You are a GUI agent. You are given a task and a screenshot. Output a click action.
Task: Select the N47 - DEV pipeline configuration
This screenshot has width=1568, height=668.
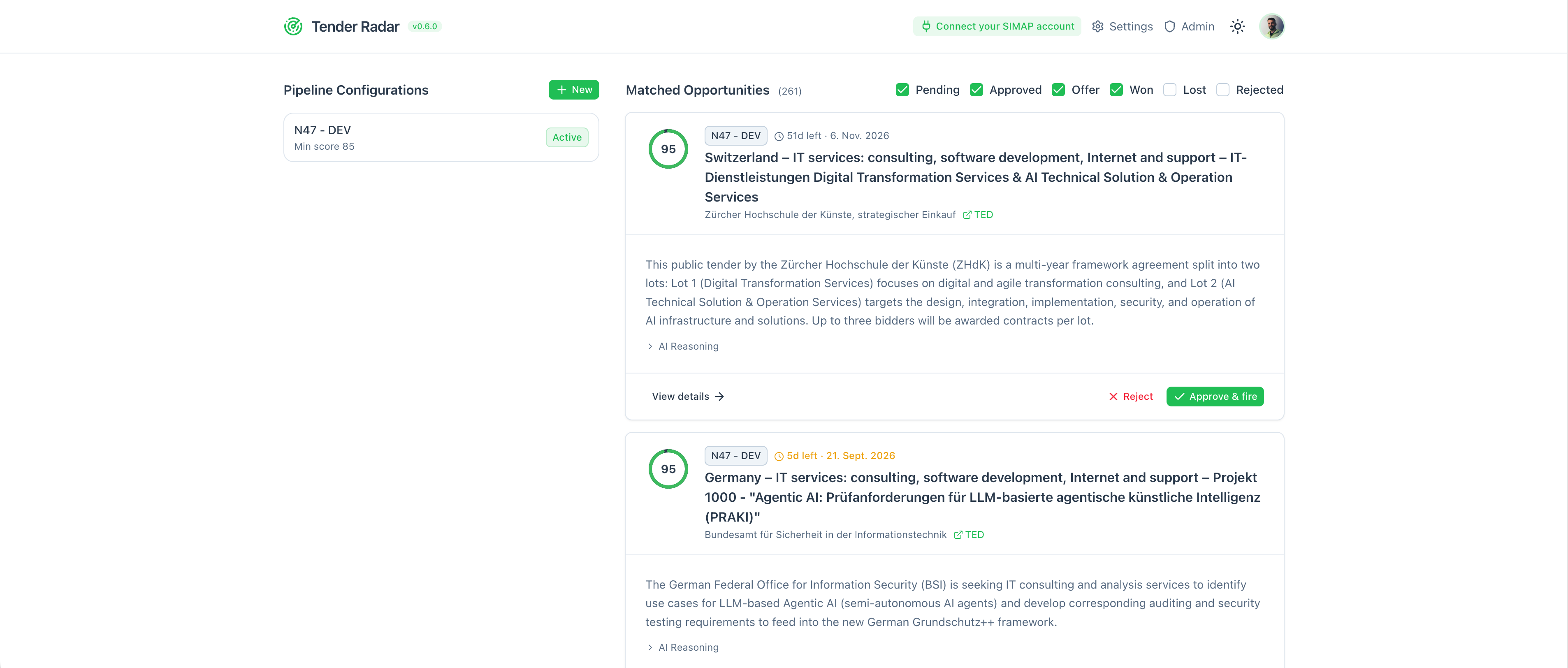(441, 137)
